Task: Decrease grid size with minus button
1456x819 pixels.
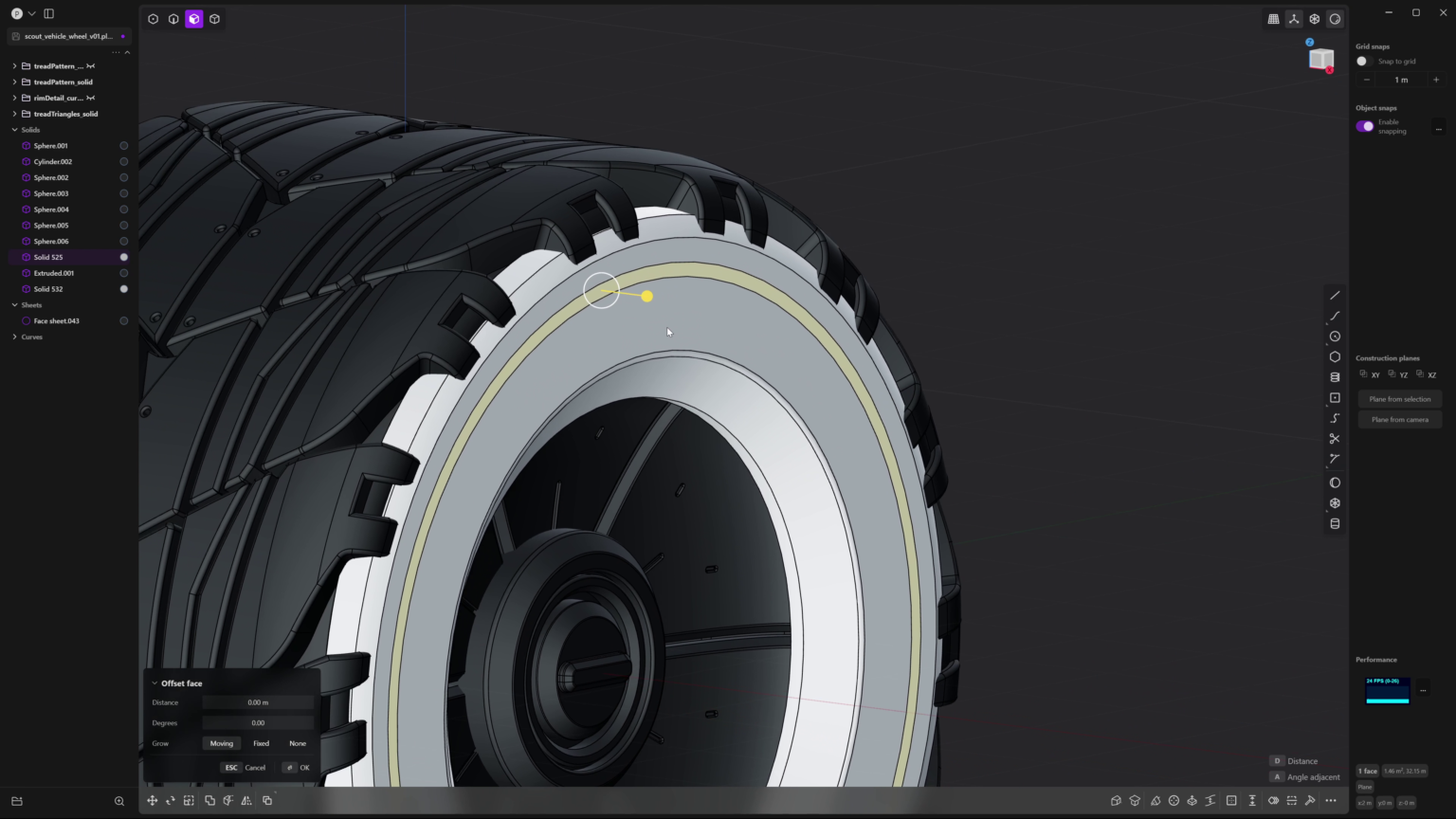Action: [1366, 80]
